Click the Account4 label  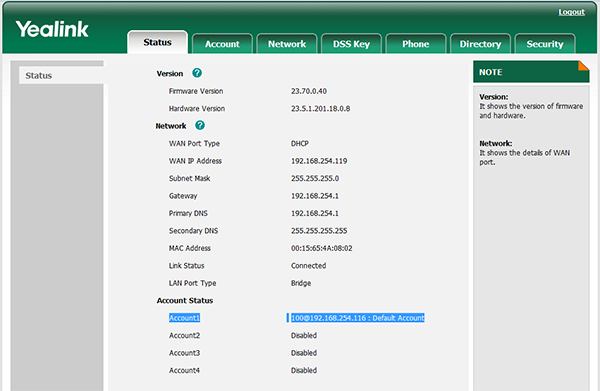coord(184,370)
